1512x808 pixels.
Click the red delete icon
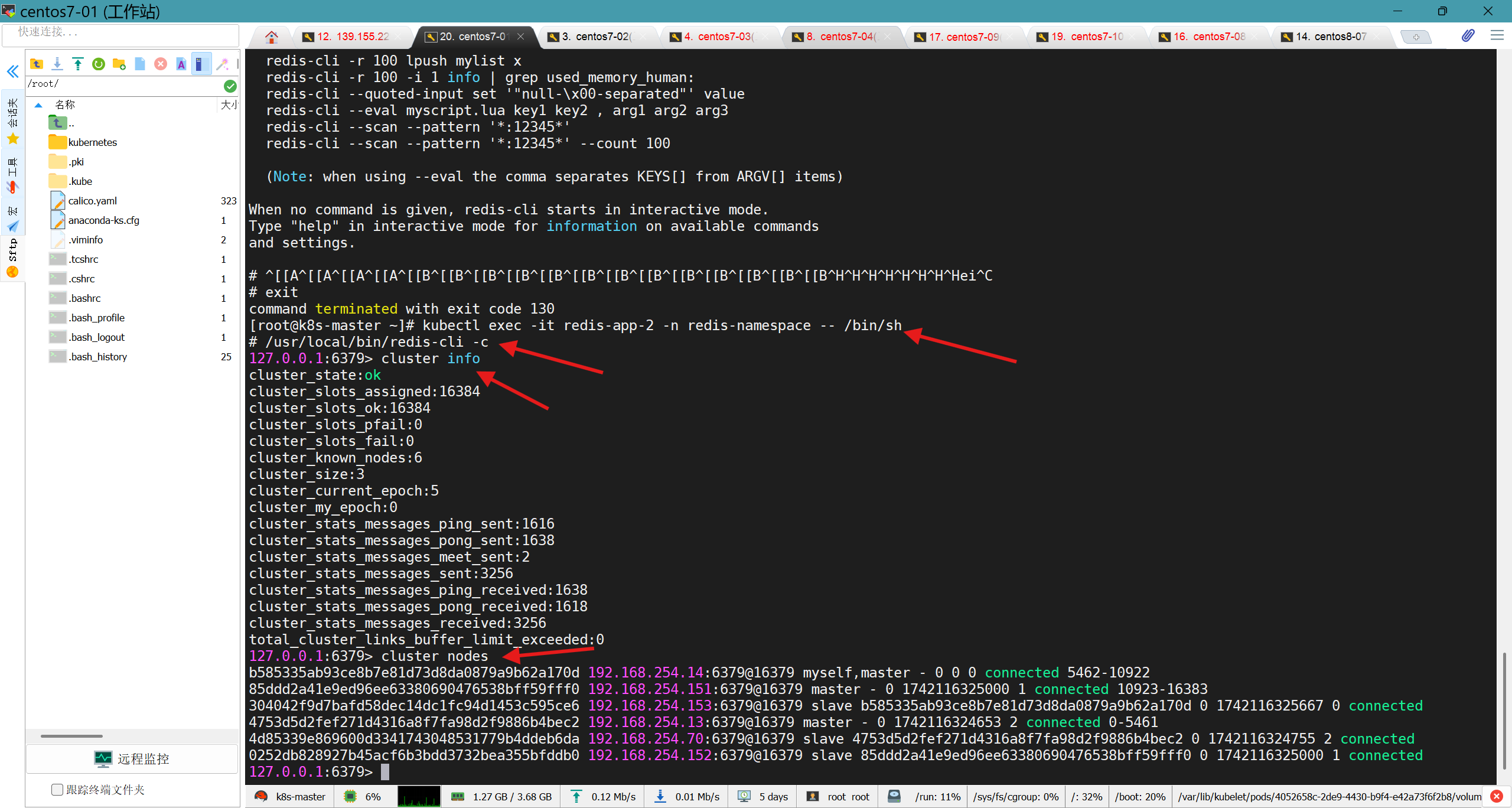tap(161, 64)
